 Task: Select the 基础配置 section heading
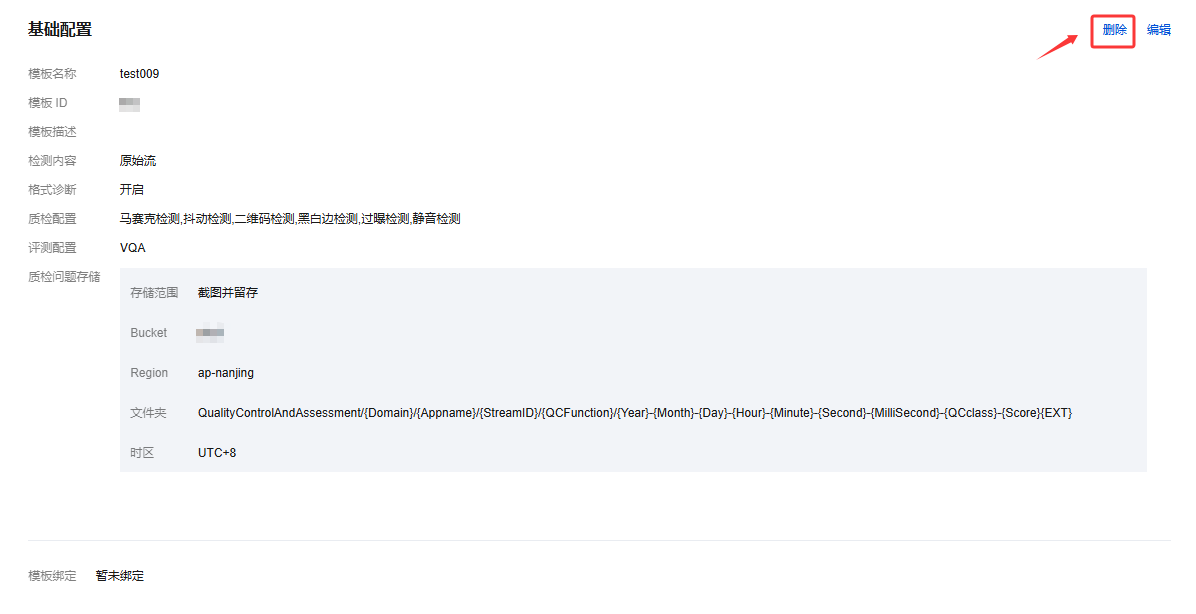[60, 30]
